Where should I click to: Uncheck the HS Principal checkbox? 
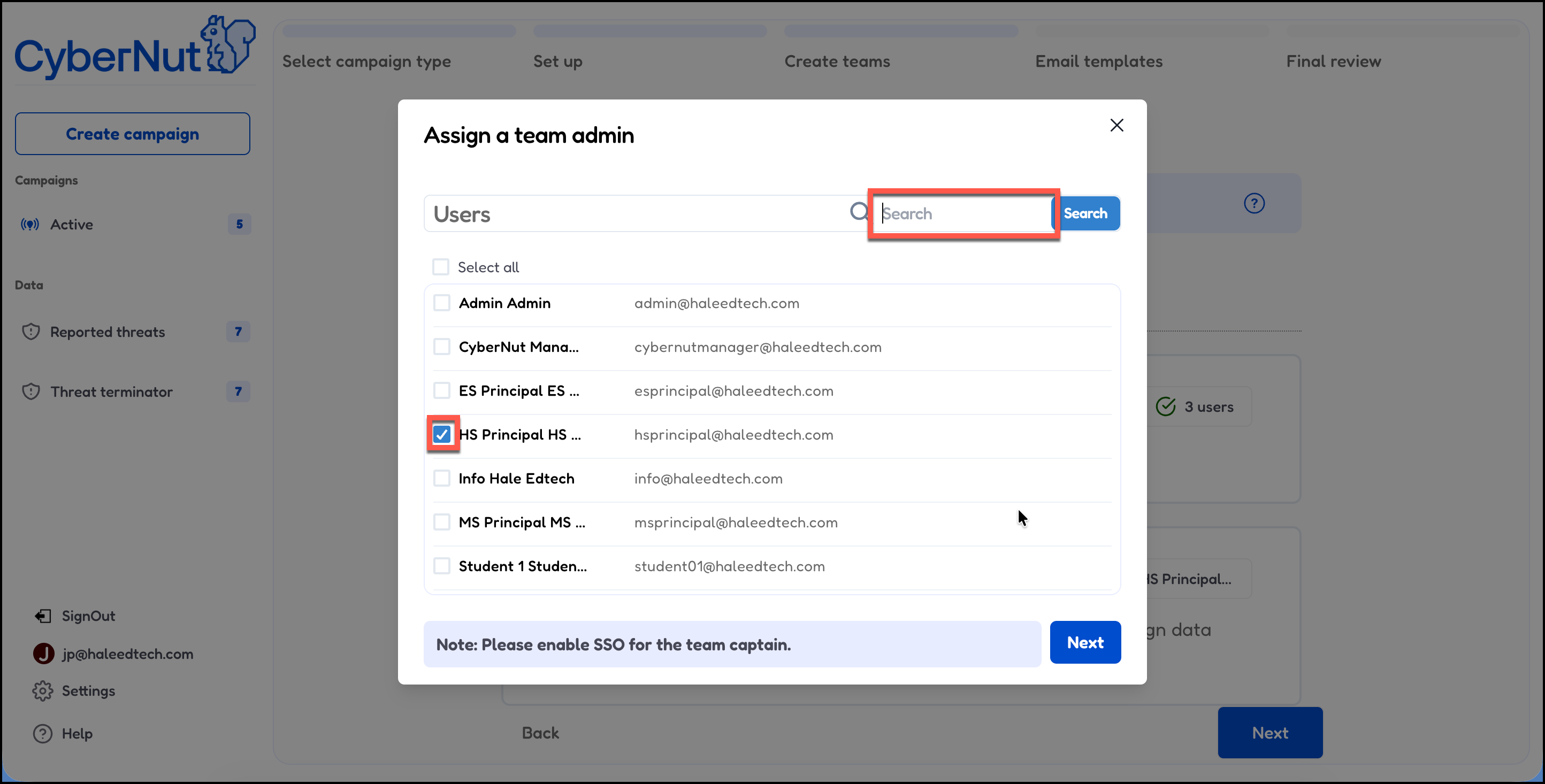[442, 434]
